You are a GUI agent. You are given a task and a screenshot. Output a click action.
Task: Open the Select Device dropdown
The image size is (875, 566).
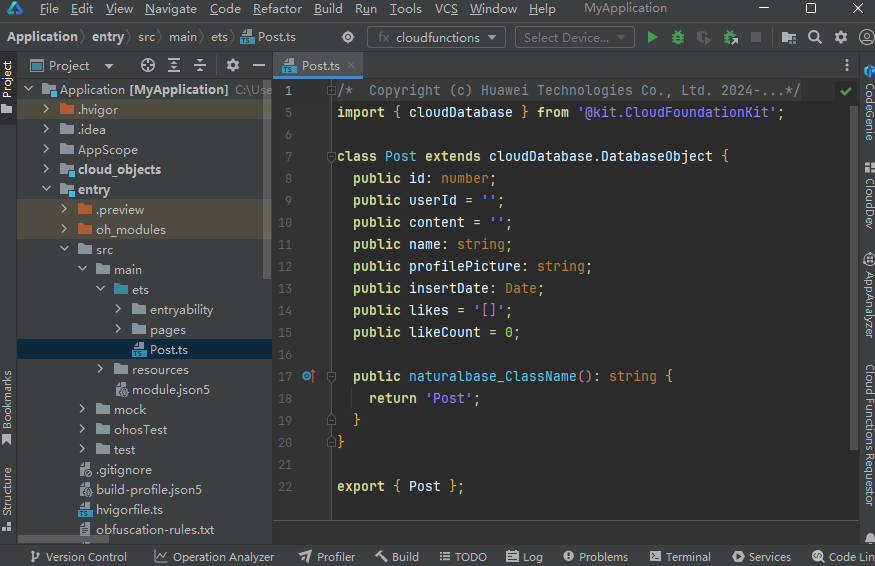[x=575, y=37]
